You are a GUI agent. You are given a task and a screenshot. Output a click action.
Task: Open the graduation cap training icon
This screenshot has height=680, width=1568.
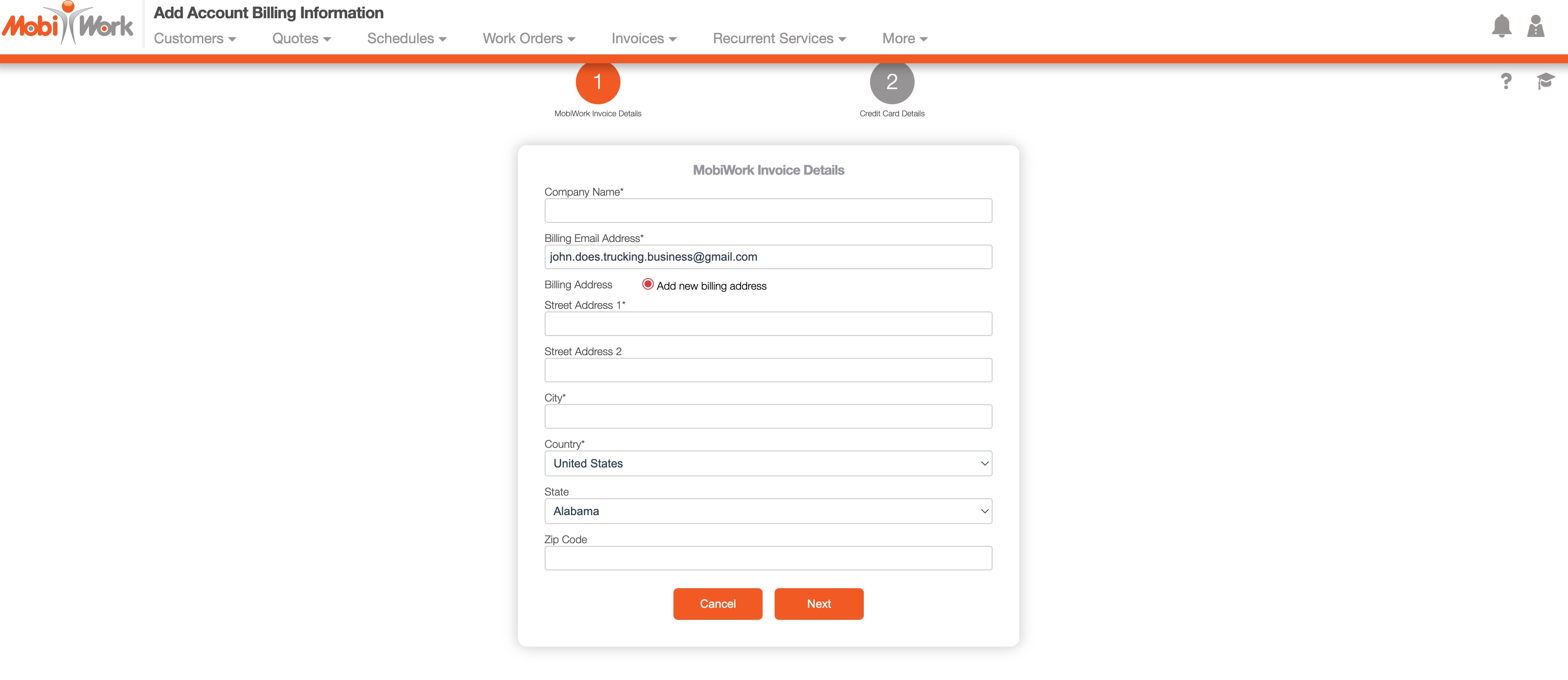point(1545,80)
